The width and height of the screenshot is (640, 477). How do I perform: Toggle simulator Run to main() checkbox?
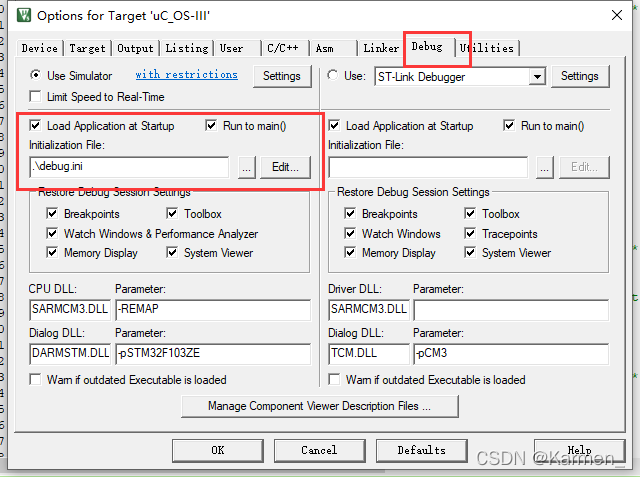click(x=211, y=125)
